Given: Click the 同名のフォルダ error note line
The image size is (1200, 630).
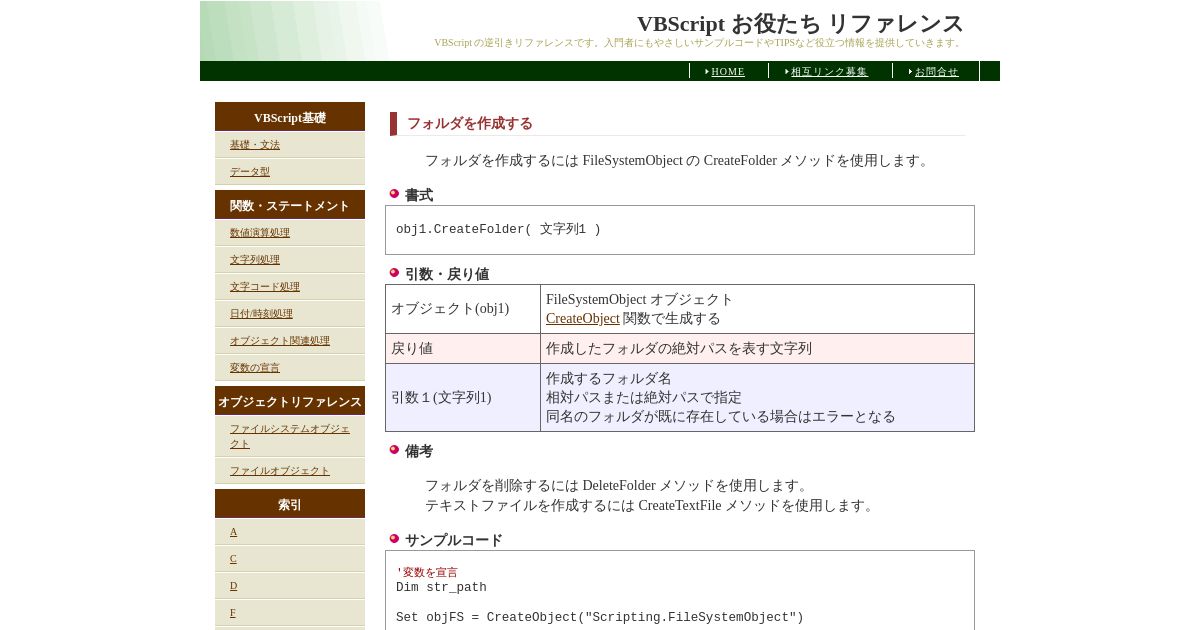Looking at the screenshot, I should [x=721, y=417].
